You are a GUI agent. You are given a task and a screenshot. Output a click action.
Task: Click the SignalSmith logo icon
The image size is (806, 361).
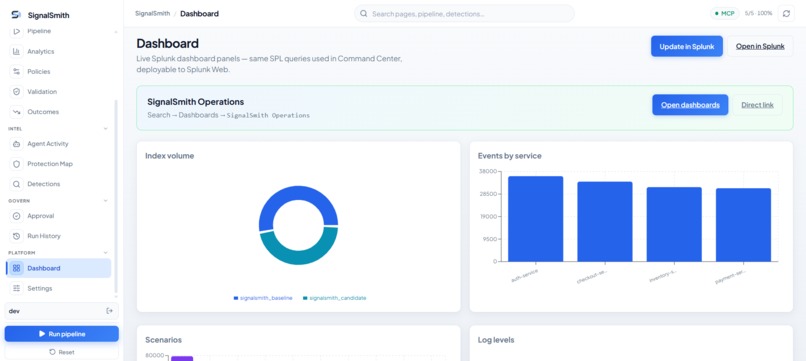(x=16, y=15)
